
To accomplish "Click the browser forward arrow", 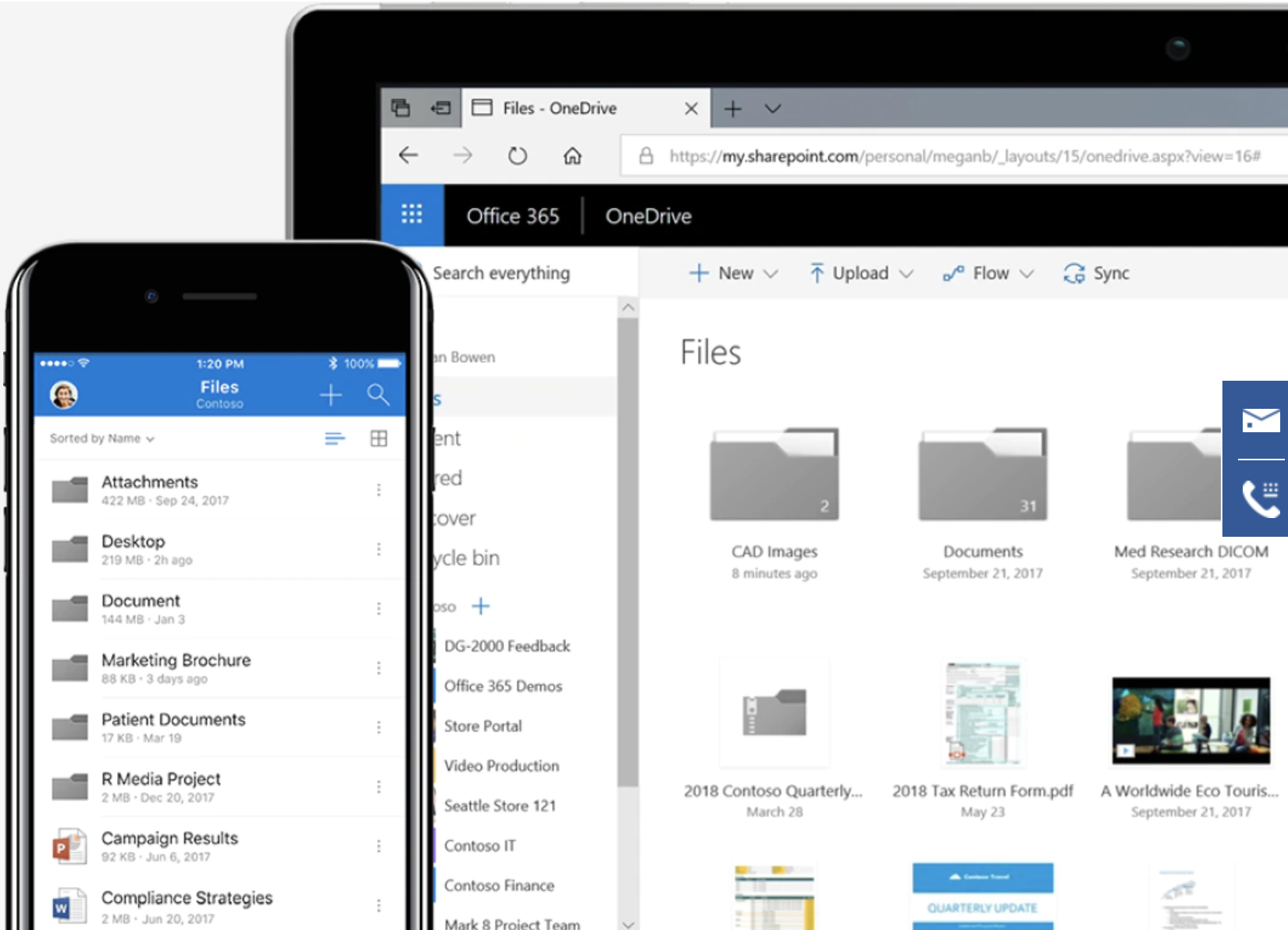I will tap(463, 155).
